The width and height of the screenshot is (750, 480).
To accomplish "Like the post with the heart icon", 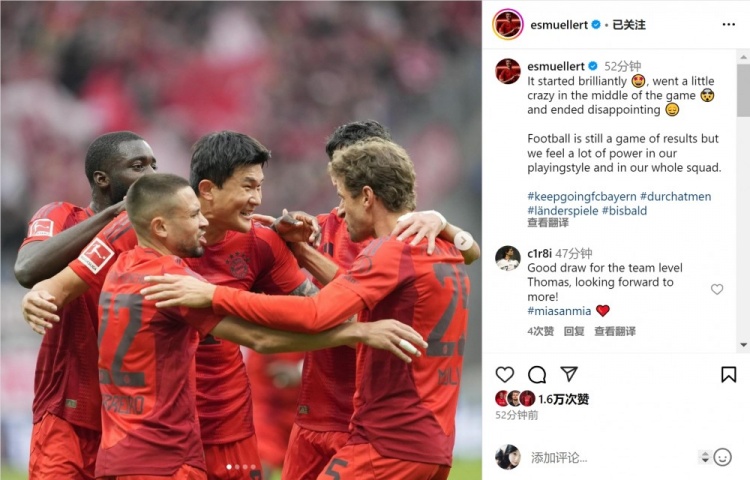I will 504,374.
